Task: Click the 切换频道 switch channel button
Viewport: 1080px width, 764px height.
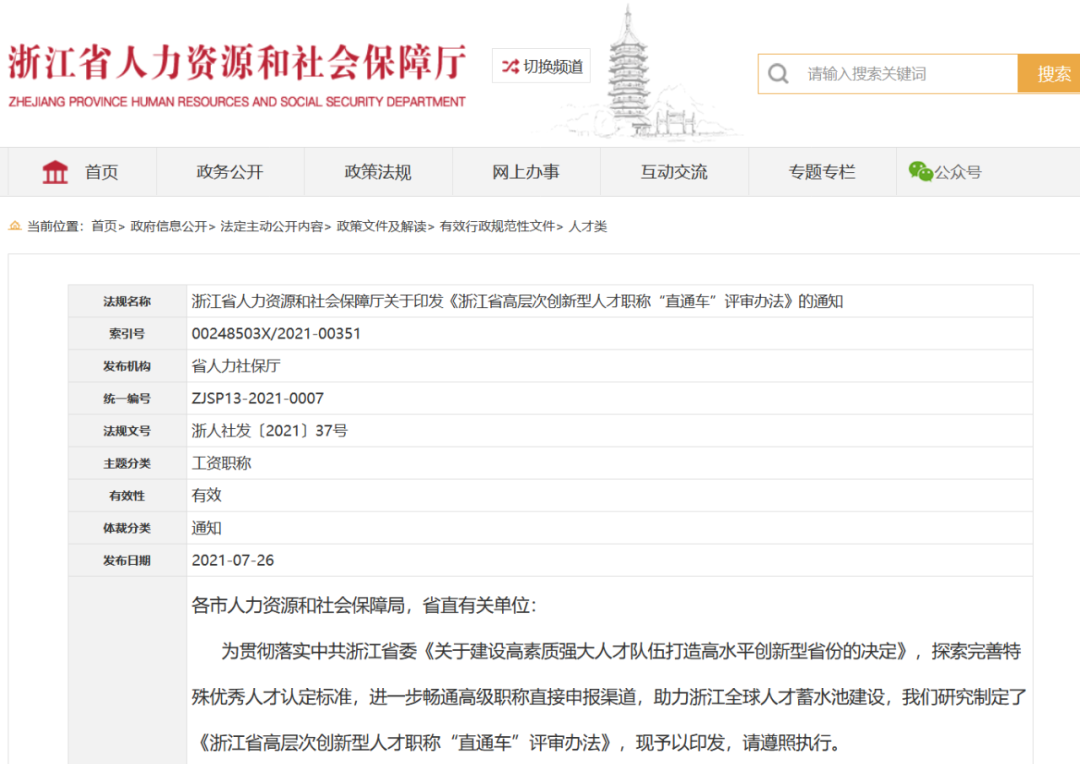Action: (x=541, y=66)
